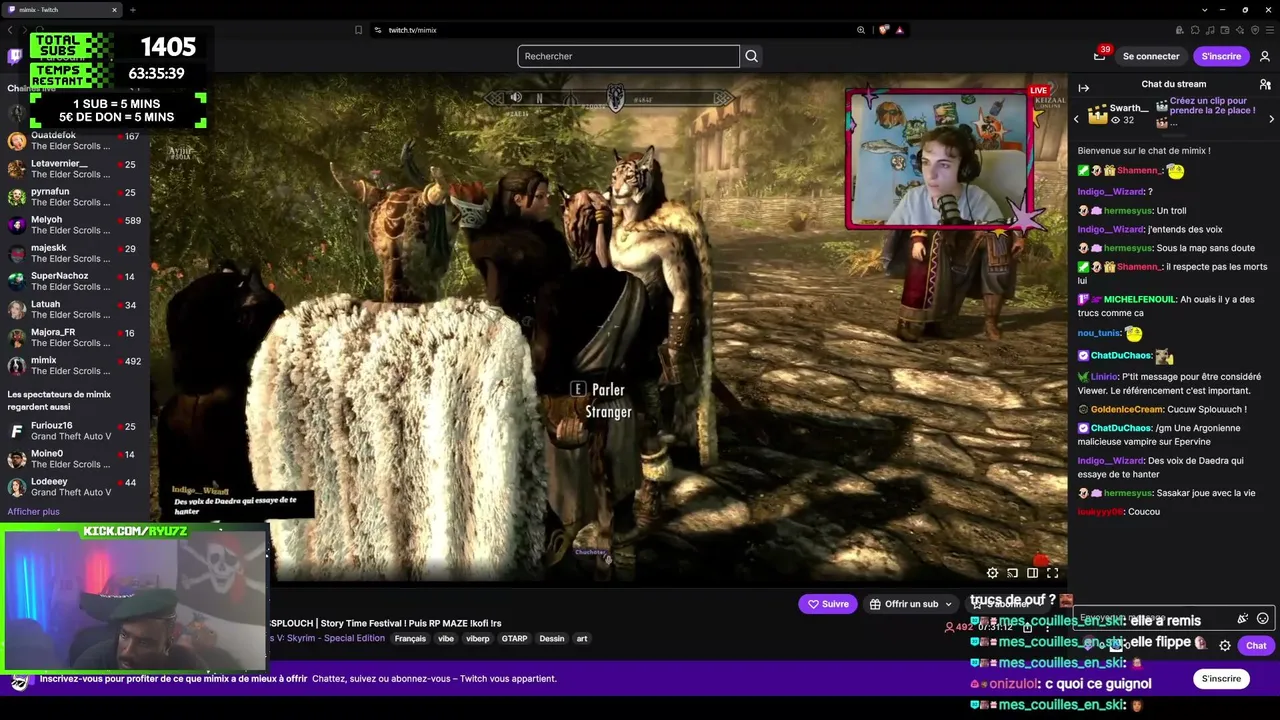1280x720 pixels.
Task: View site information in the address bar
Action: coord(378,30)
